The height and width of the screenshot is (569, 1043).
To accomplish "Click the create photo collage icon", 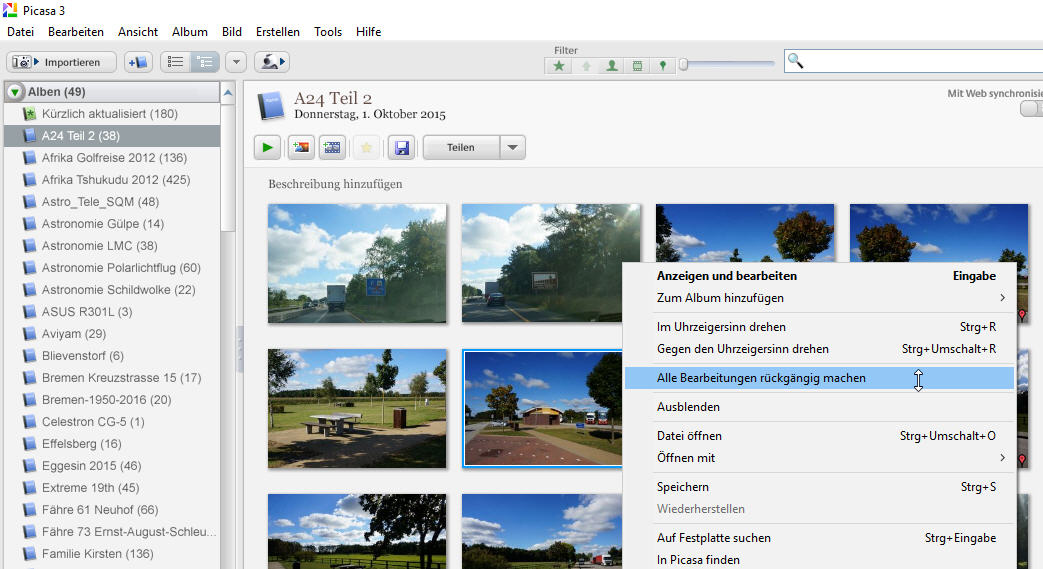I will 300,148.
